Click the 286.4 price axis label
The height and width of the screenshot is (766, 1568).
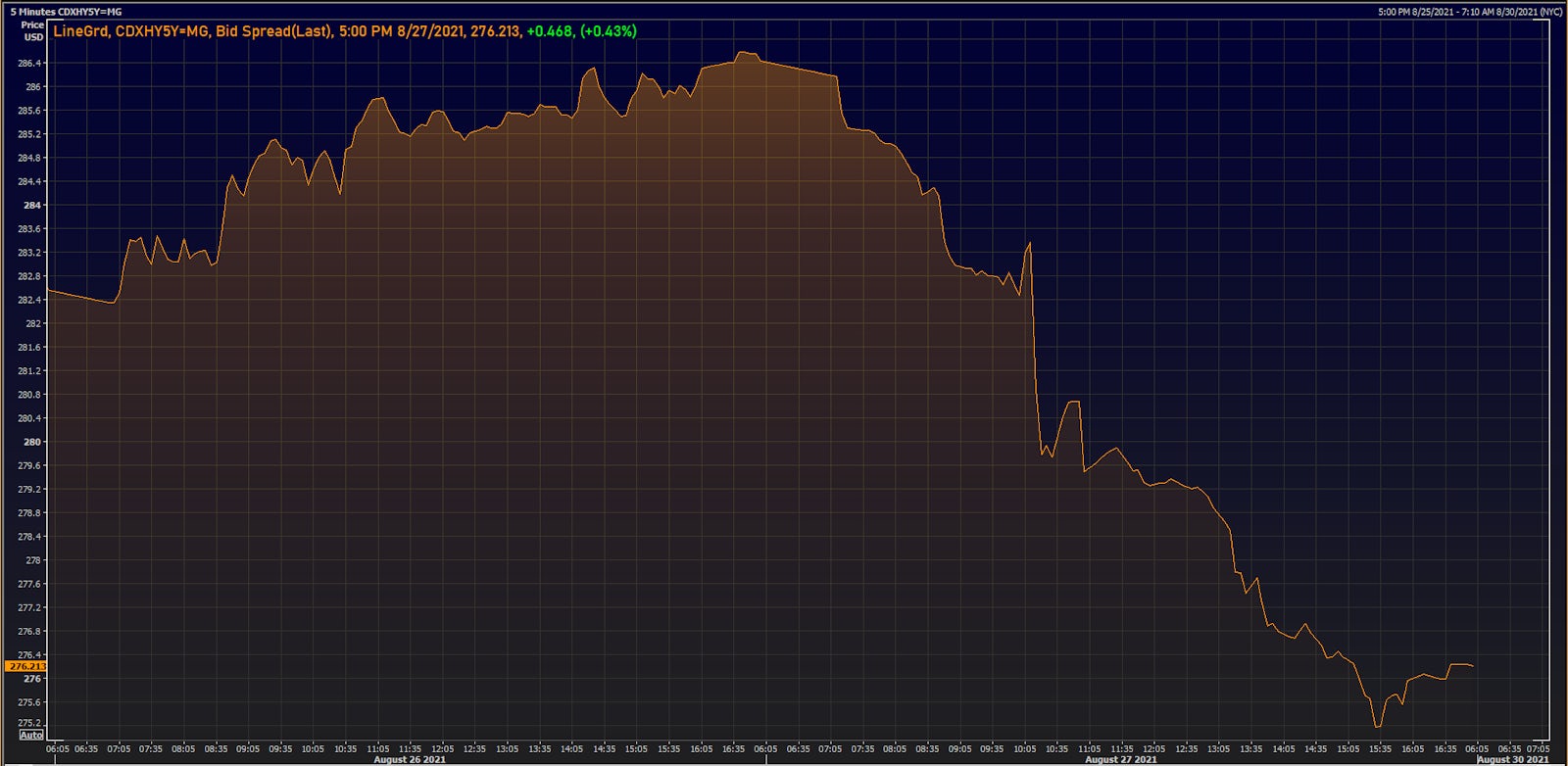pyautogui.click(x=29, y=63)
